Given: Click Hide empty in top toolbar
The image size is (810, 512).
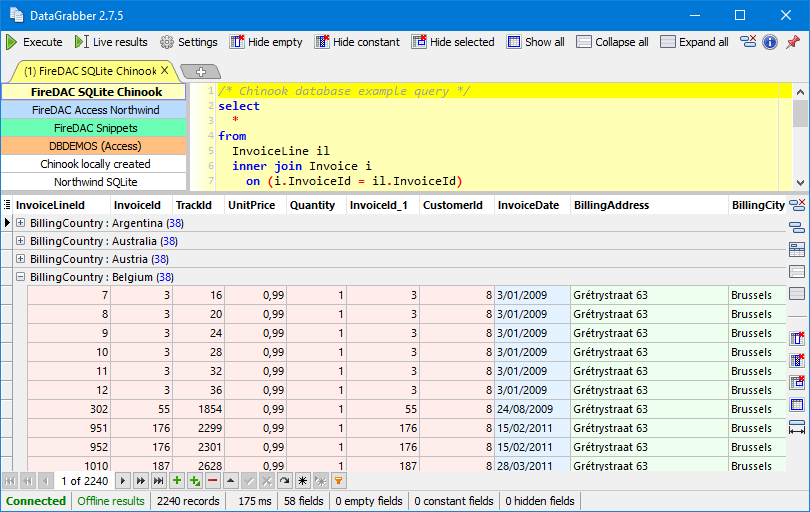Looking at the screenshot, I should [267, 42].
